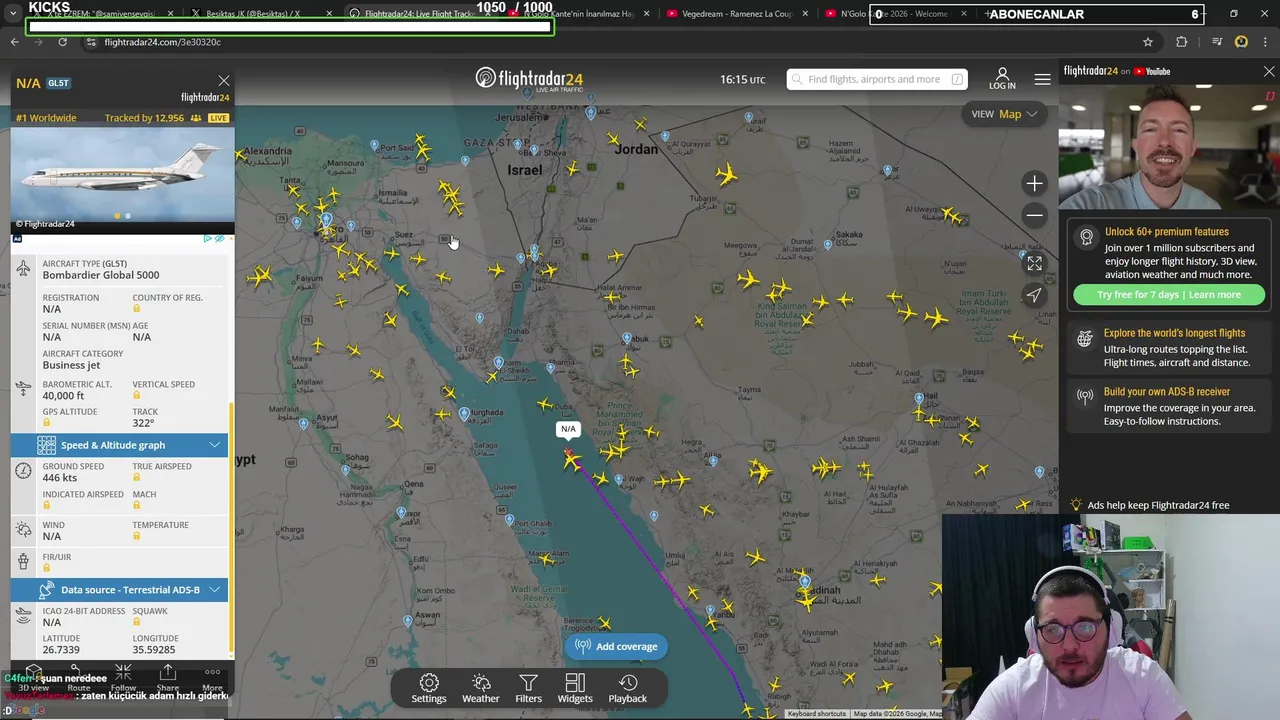Zoom in the map with the plus button
Image resolution: width=1280 pixels, height=720 pixels.
coord(1034,183)
